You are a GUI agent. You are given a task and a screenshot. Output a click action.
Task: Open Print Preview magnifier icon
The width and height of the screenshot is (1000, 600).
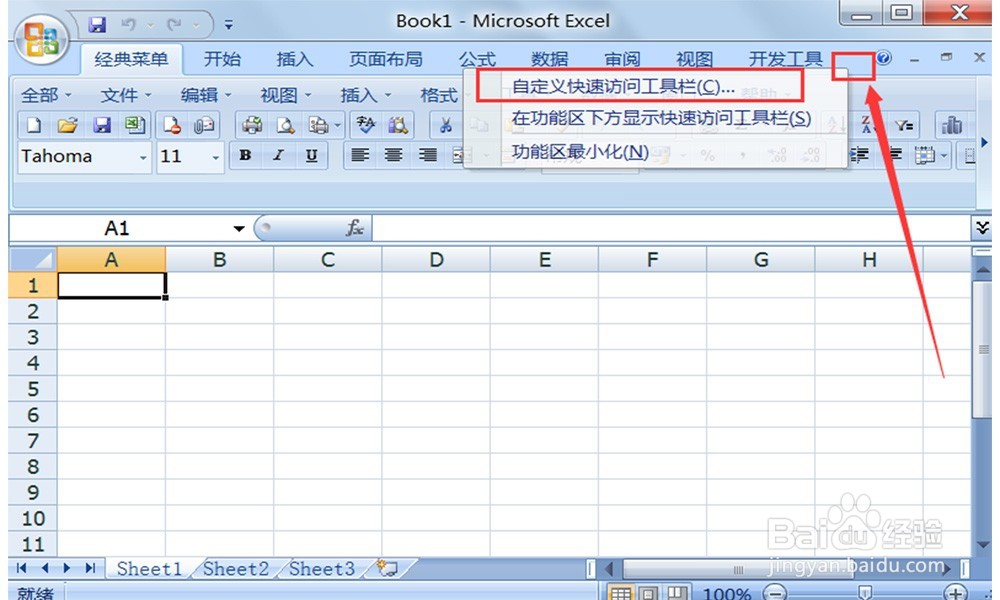point(285,125)
